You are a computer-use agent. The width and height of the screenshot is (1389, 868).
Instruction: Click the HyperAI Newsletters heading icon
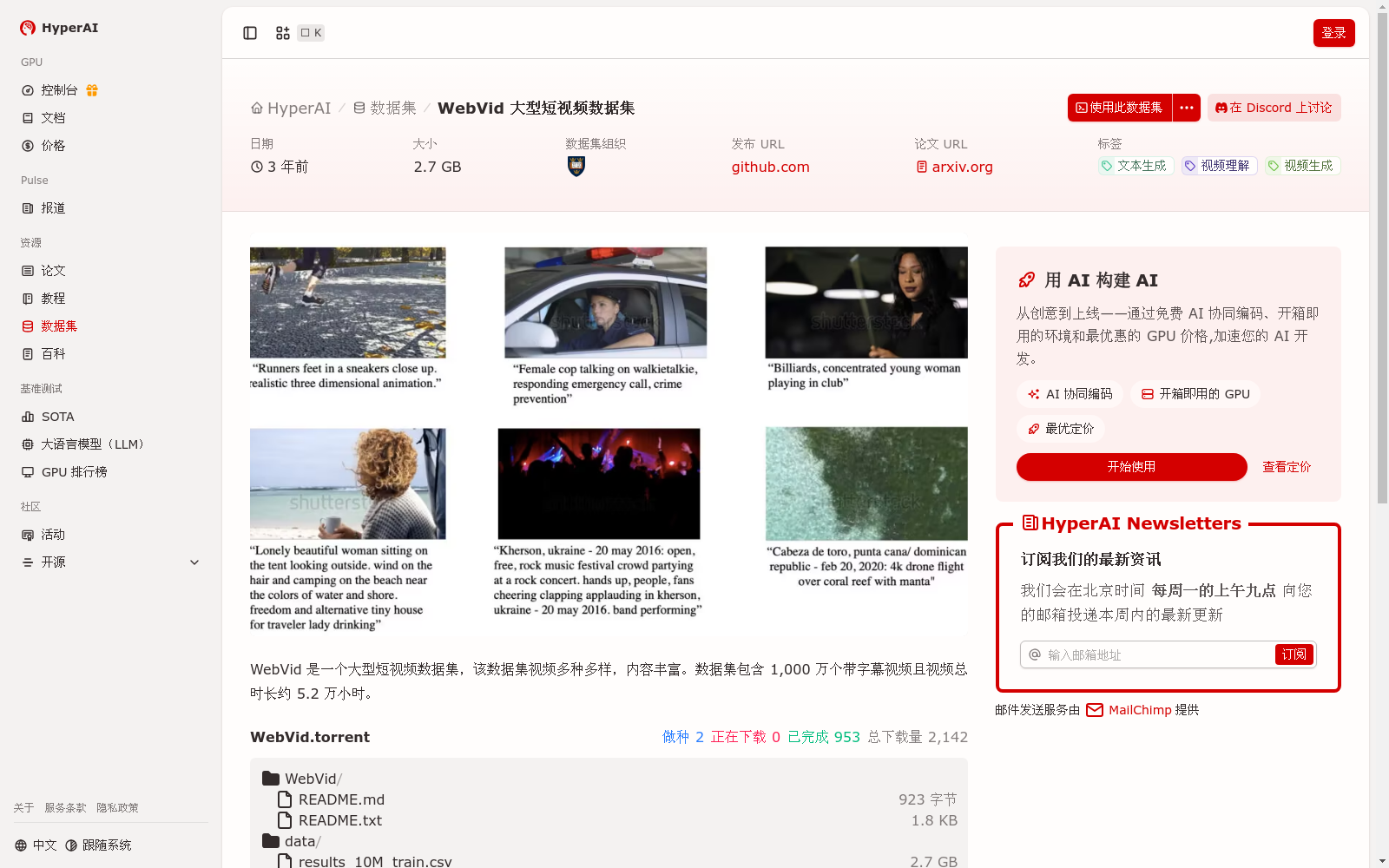click(1030, 523)
